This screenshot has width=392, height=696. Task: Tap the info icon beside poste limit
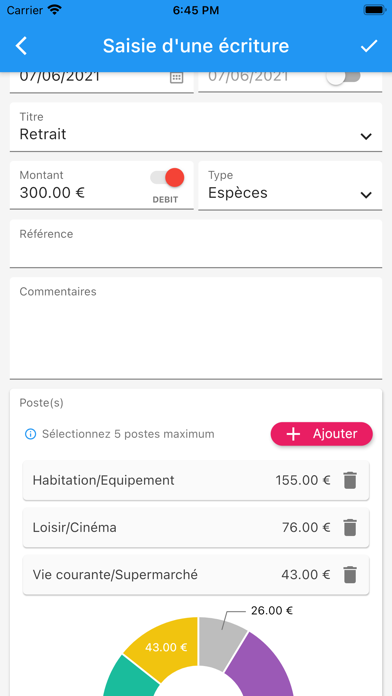tap(30, 434)
